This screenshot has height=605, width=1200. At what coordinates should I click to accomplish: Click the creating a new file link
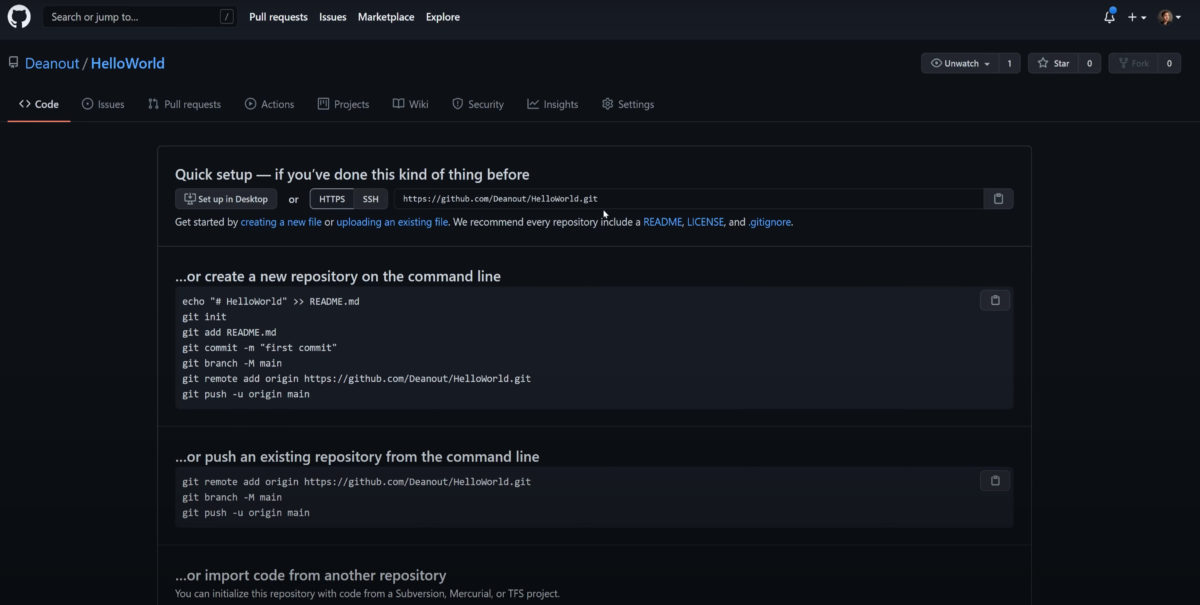click(281, 222)
